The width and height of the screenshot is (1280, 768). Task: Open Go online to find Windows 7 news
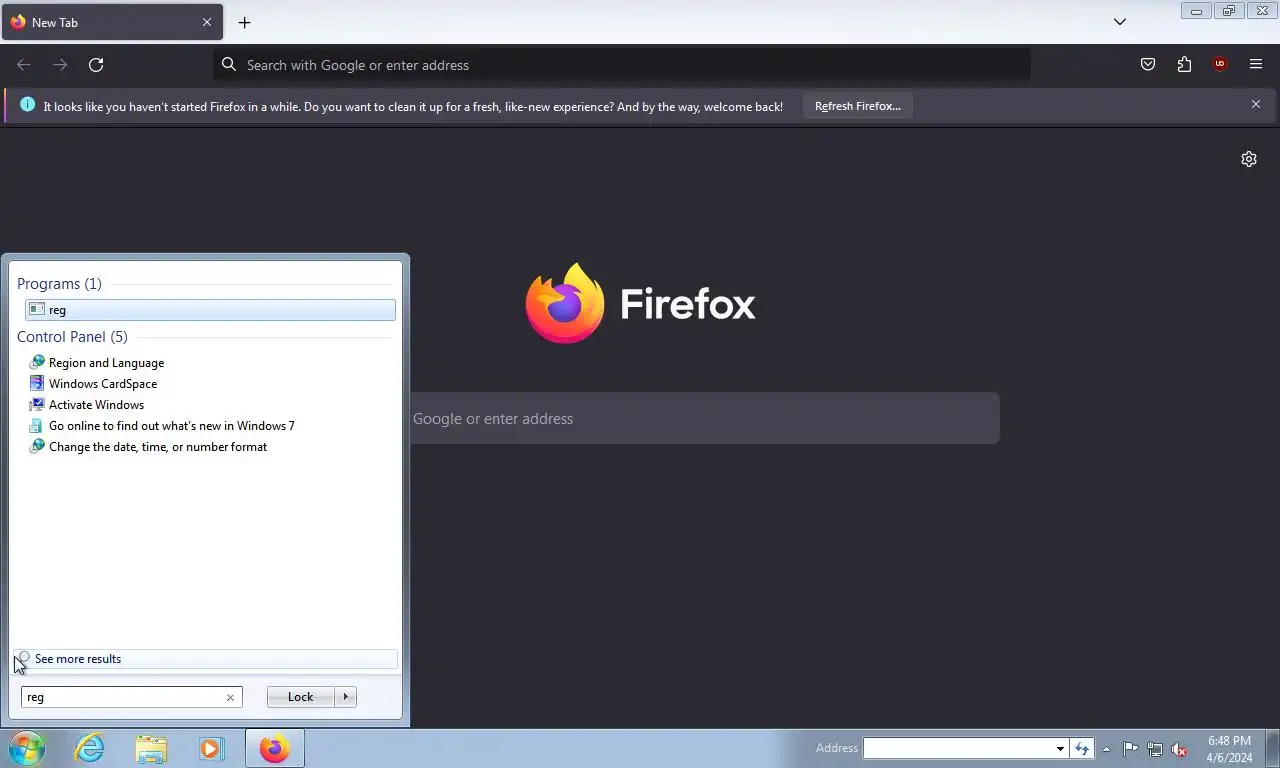[171, 426]
